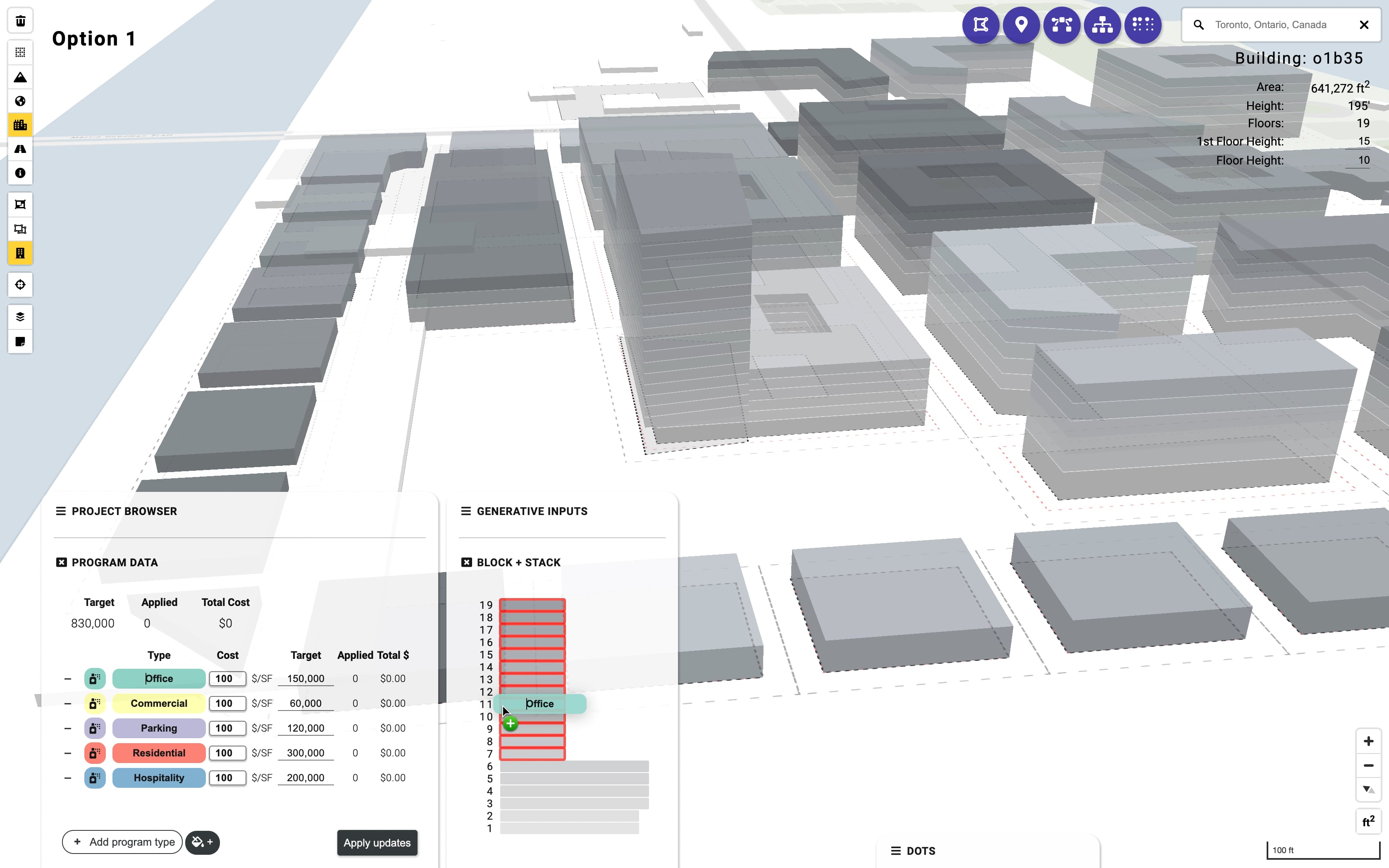
Task: Click the Add program type button
Action: point(122,842)
